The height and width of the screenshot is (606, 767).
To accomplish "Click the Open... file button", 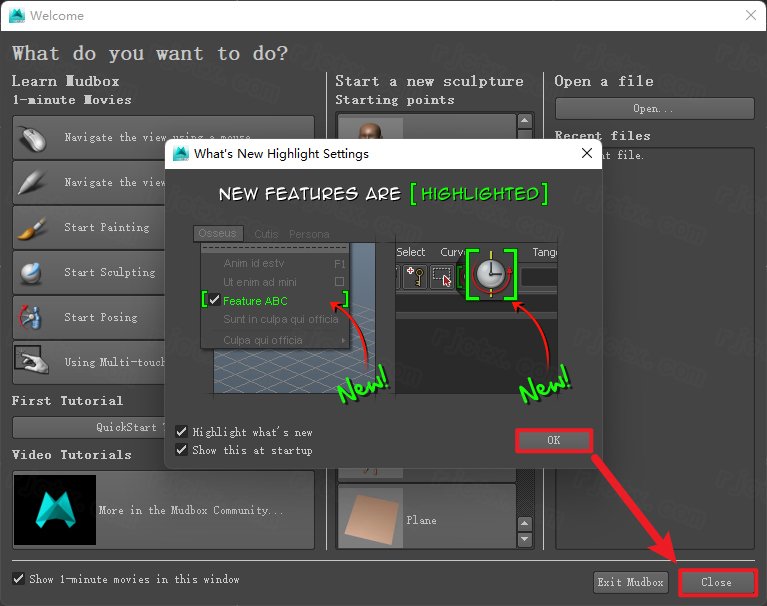I will point(654,109).
